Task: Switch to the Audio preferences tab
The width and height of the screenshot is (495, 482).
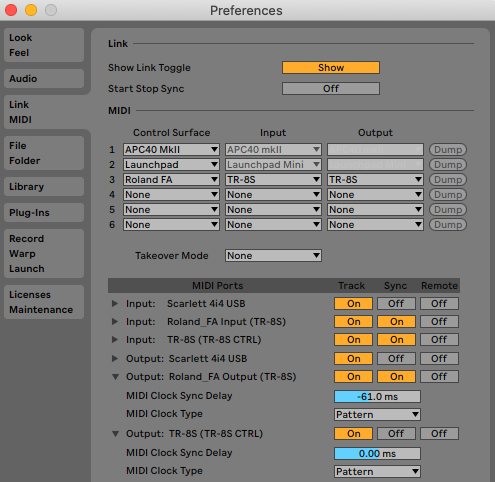Action: point(44,79)
